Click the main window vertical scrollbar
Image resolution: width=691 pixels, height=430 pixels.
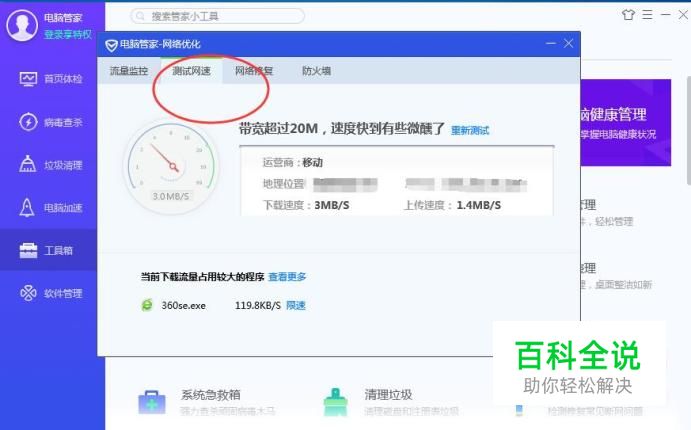(688, 130)
